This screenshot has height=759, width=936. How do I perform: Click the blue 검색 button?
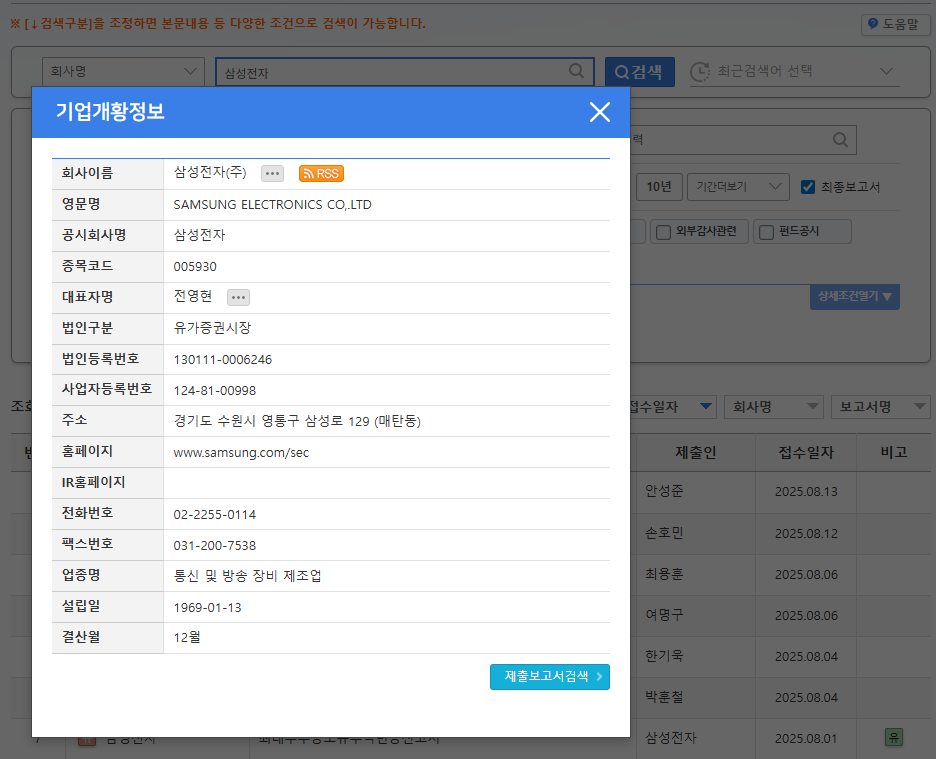click(x=639, y=72)
